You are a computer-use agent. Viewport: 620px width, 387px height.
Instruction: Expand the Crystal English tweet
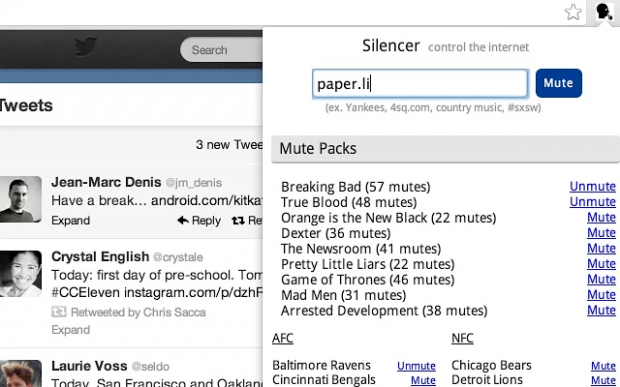70,330
